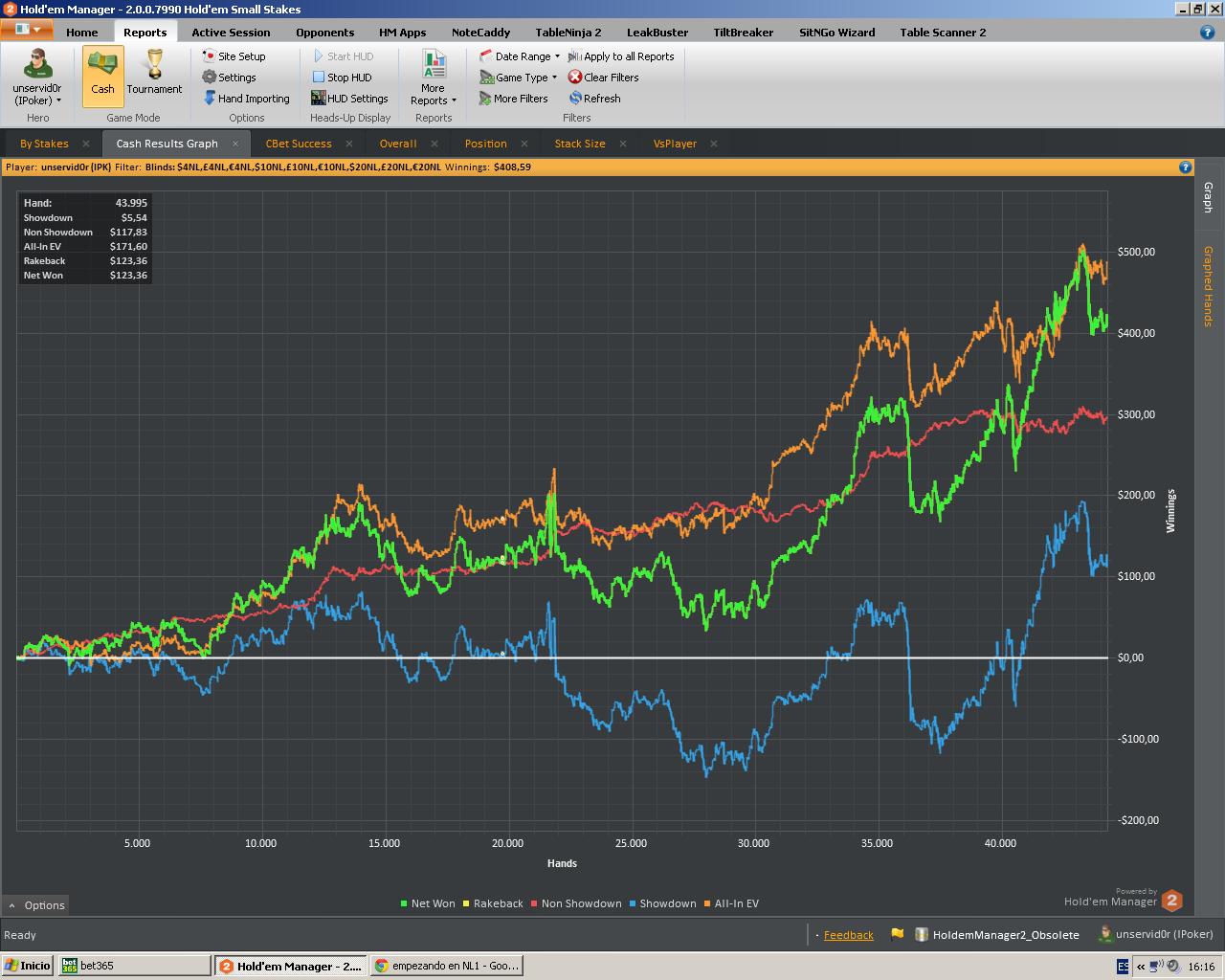Click the unservid0r (IPoker) status indicator
This screenshot has width=1225, height=980.
(x=1156, y=934)
